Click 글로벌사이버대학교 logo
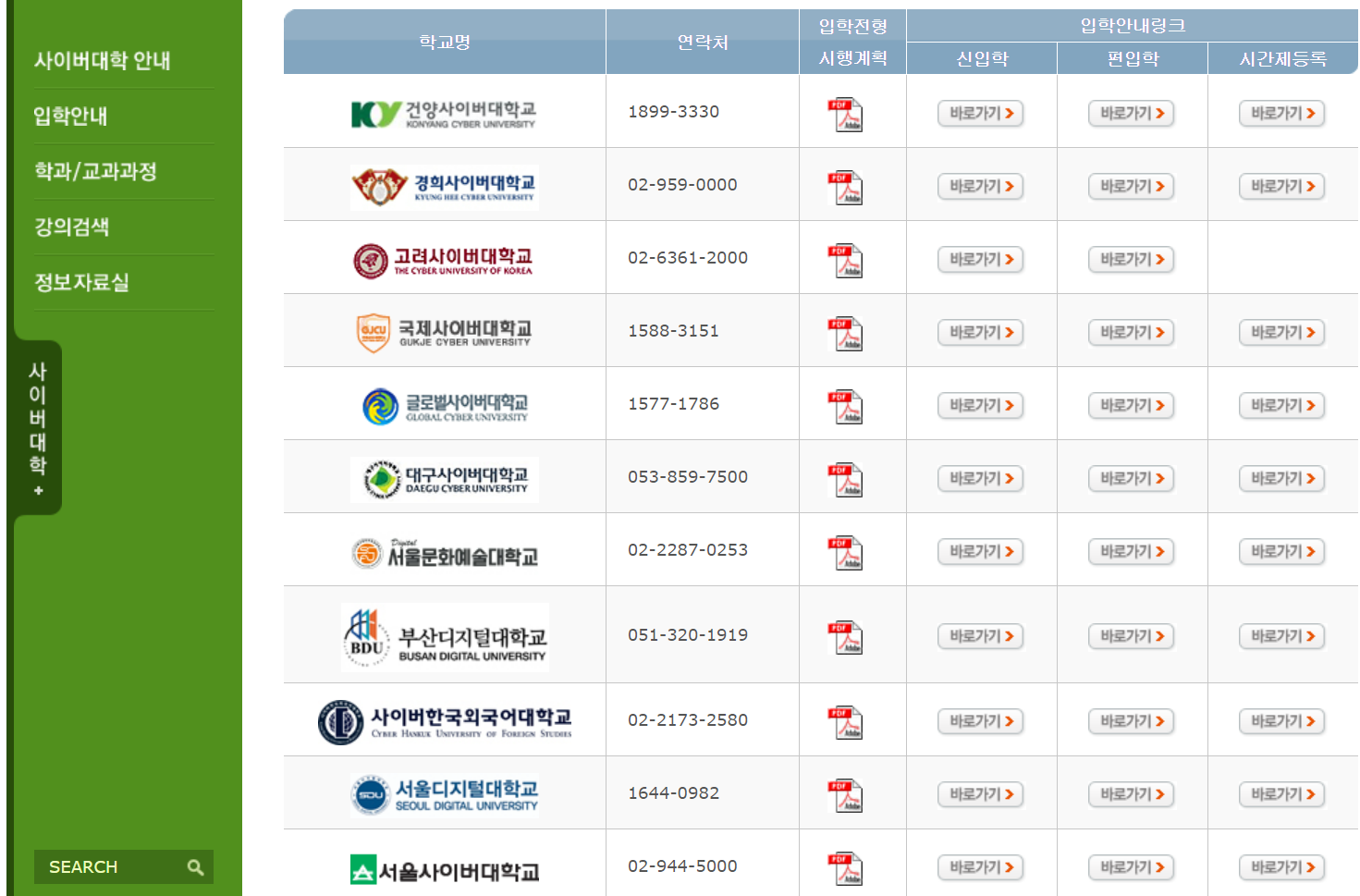 pyautogui.click(x=445, y=406)
